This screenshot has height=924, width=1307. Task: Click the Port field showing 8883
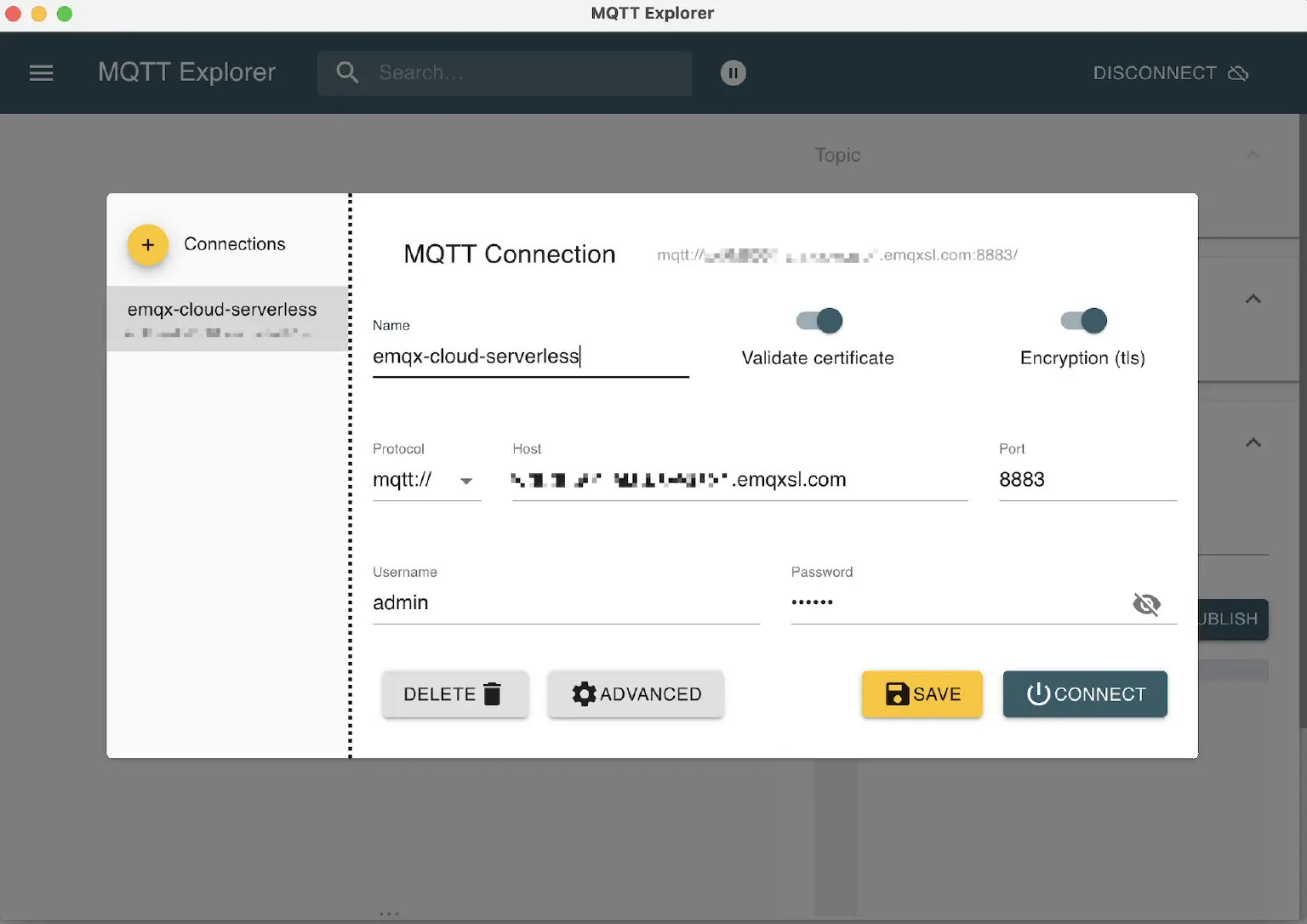pos(1086,480)
